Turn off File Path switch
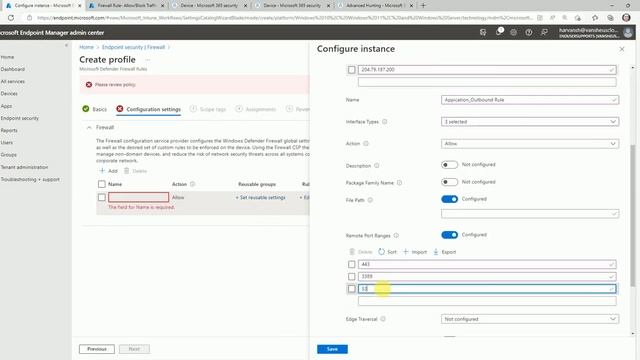640x360 pixels. point(449,199)
